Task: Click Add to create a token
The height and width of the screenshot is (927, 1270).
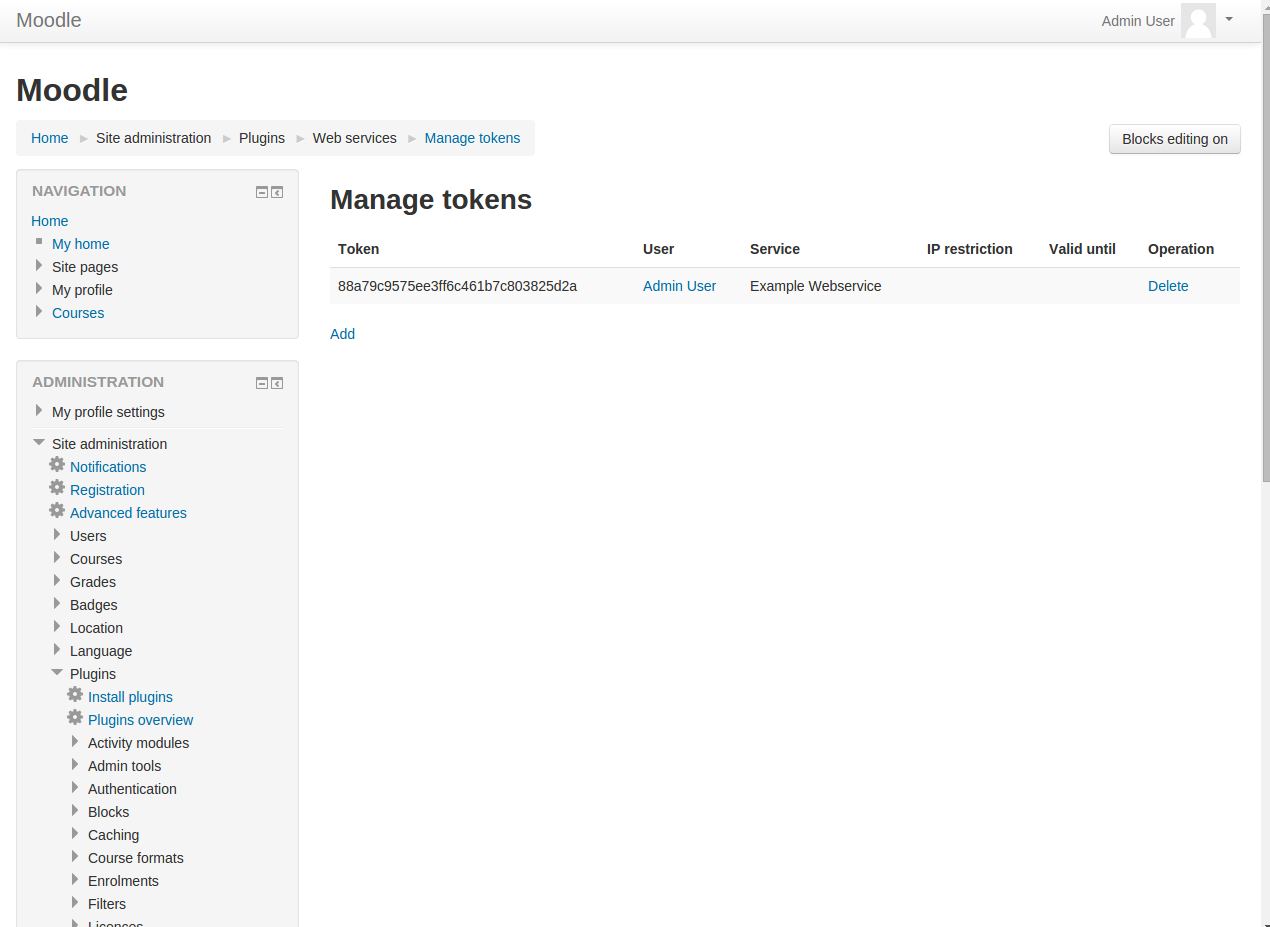Action: tap(342, 334)
